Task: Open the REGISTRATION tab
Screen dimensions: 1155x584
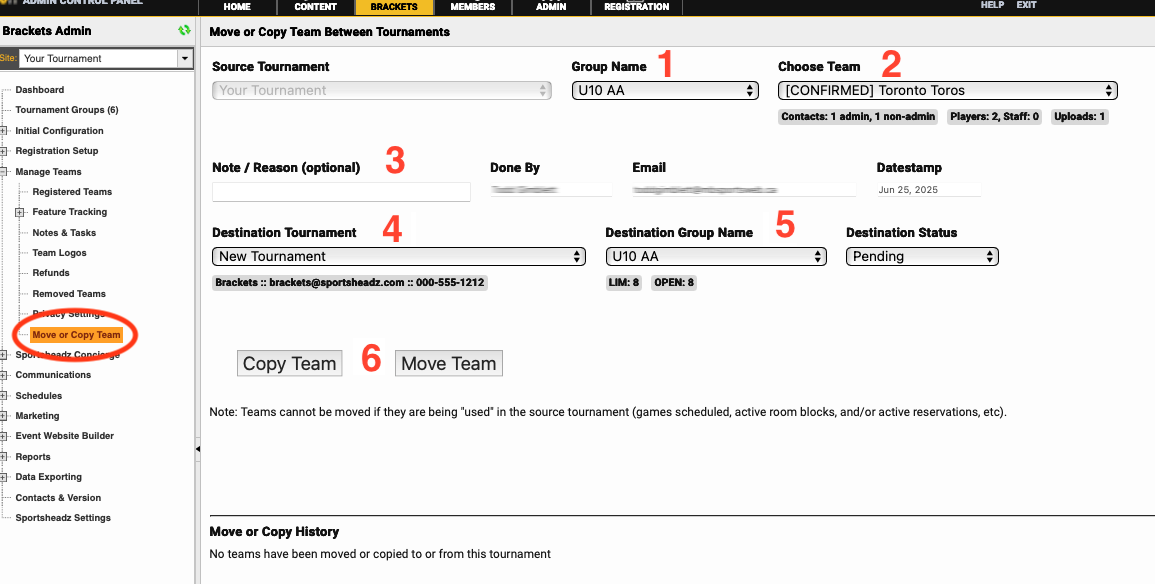Action: pyautogui.click(x=636, y=7)
